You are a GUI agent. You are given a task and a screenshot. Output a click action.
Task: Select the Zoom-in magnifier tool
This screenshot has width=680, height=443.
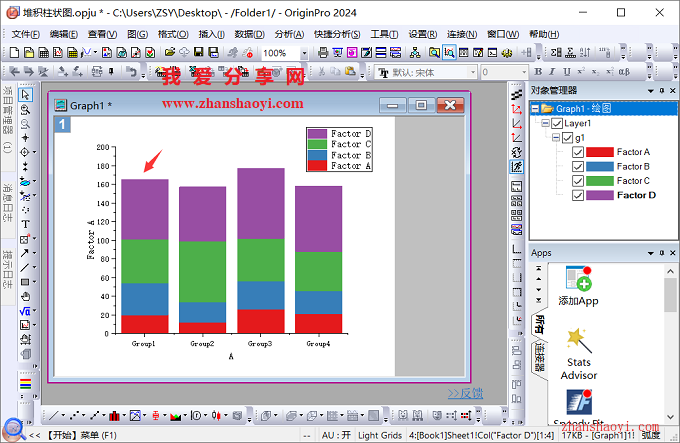click(x=25, y=109)
